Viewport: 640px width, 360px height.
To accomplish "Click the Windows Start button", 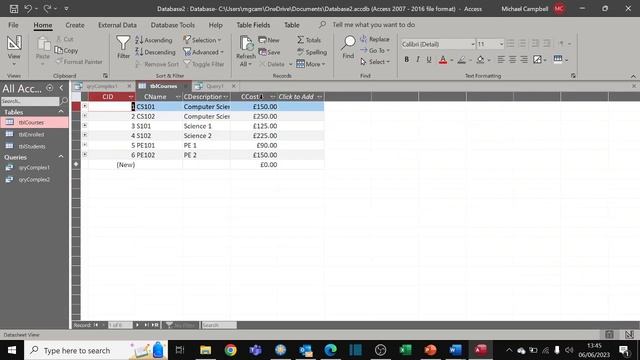I will click(12, 350).
